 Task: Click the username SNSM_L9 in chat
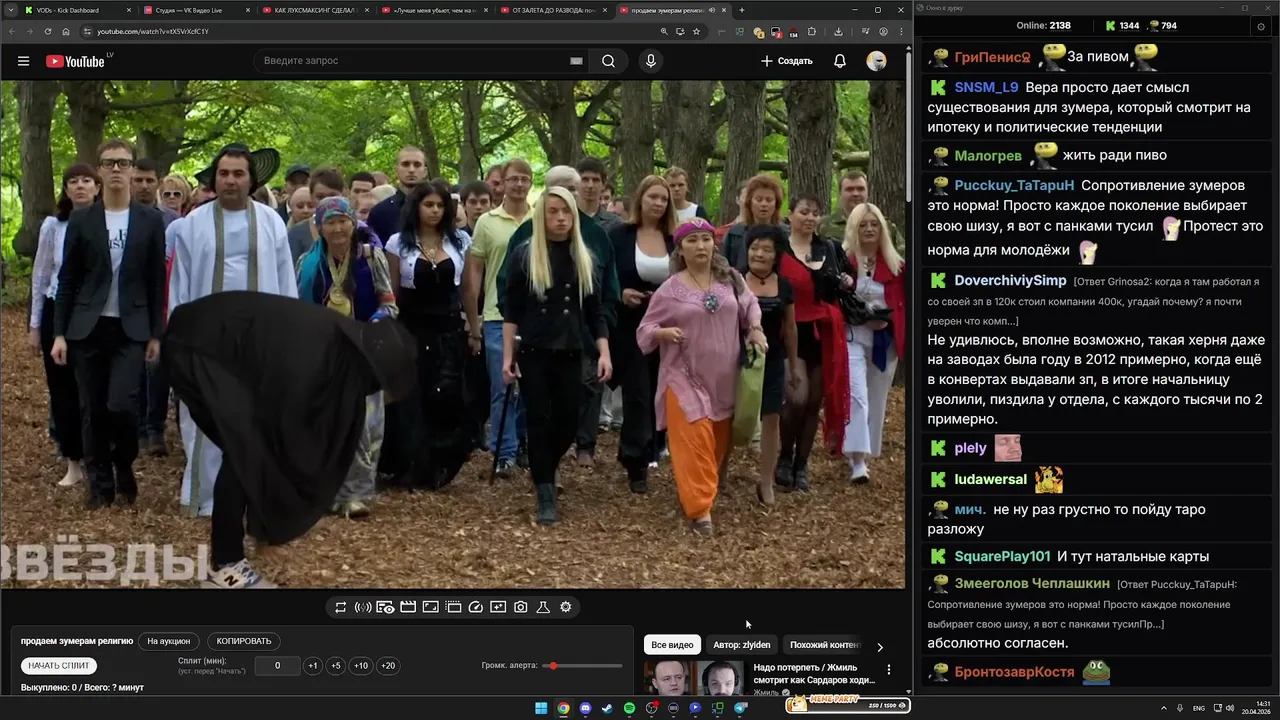(x=986, y=87)
